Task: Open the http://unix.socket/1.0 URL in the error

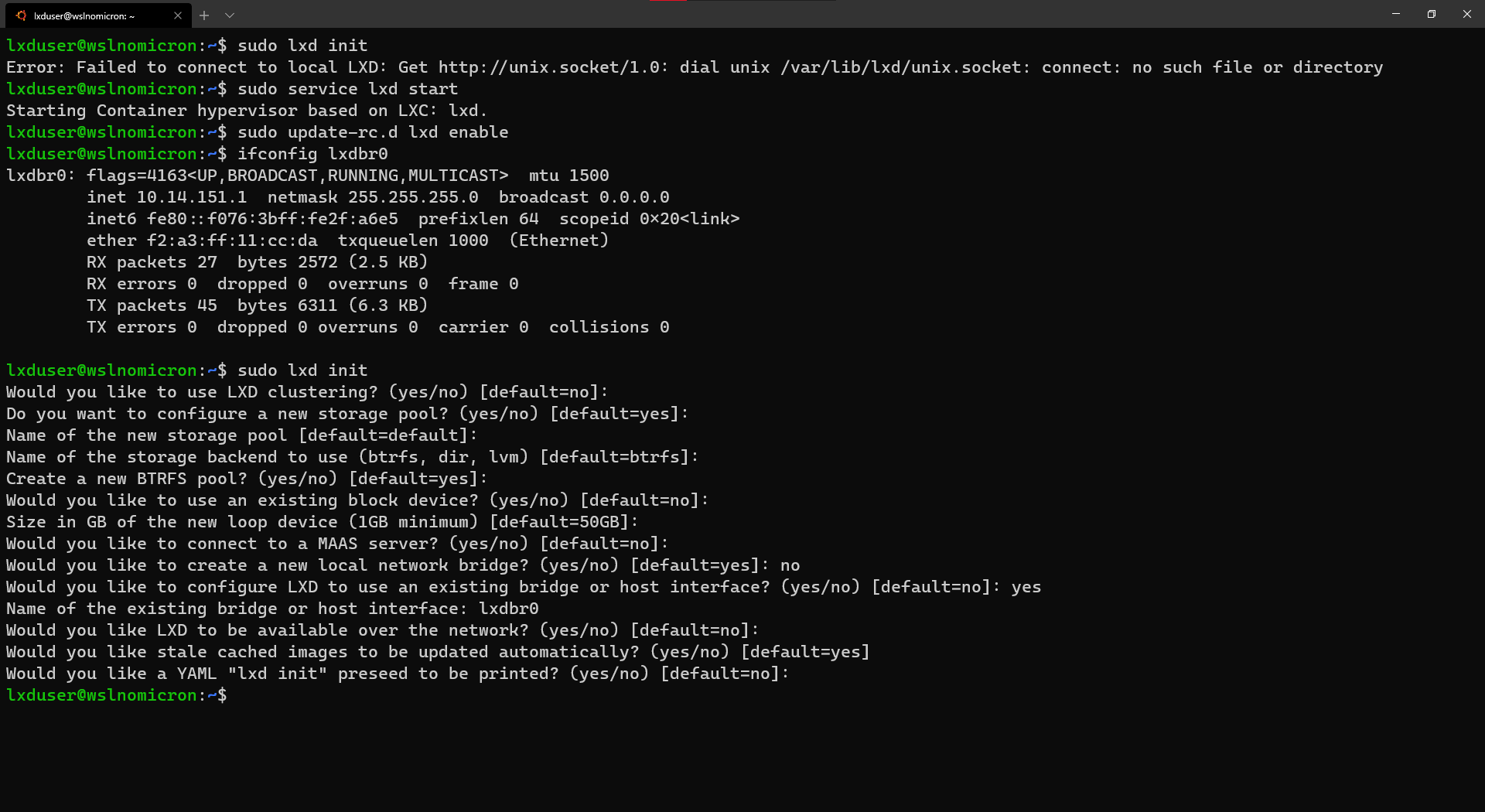Action: tap(549, 67)
